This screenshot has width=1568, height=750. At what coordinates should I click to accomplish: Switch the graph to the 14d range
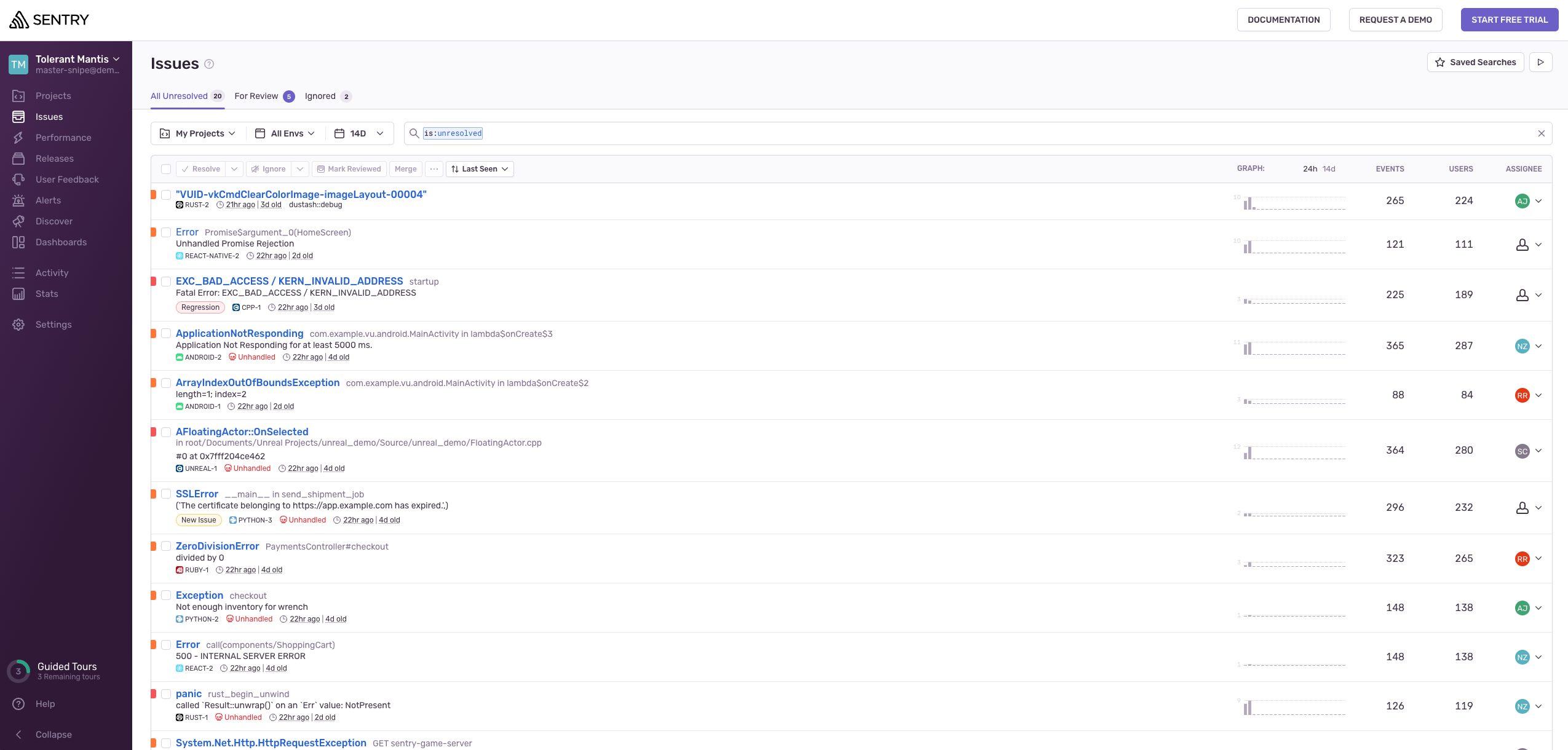[x=1329, y=169]
